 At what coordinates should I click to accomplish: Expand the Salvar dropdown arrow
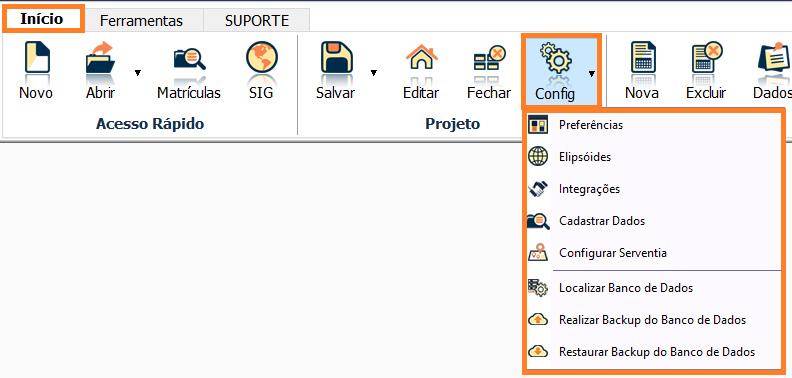(374, 73)
